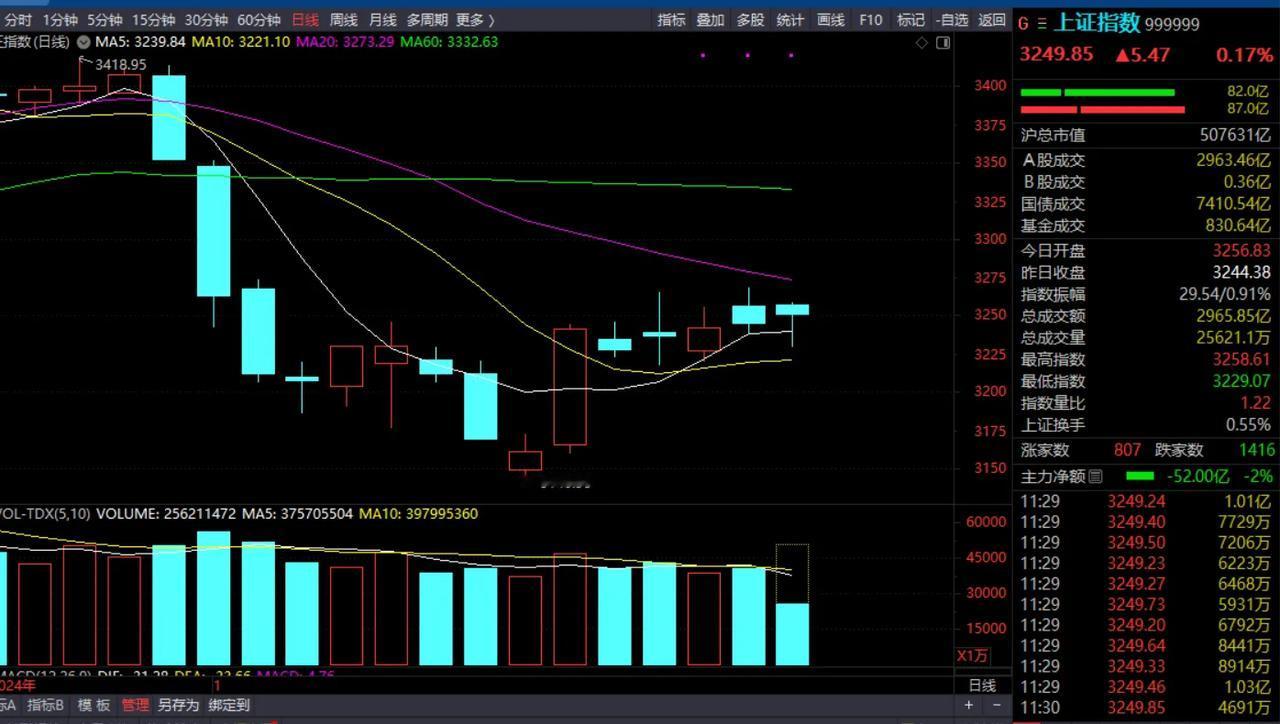The image size is (1280, 724).
Task: Click the 11:30 tick row 3249.85
Action: pos(1146,707)
